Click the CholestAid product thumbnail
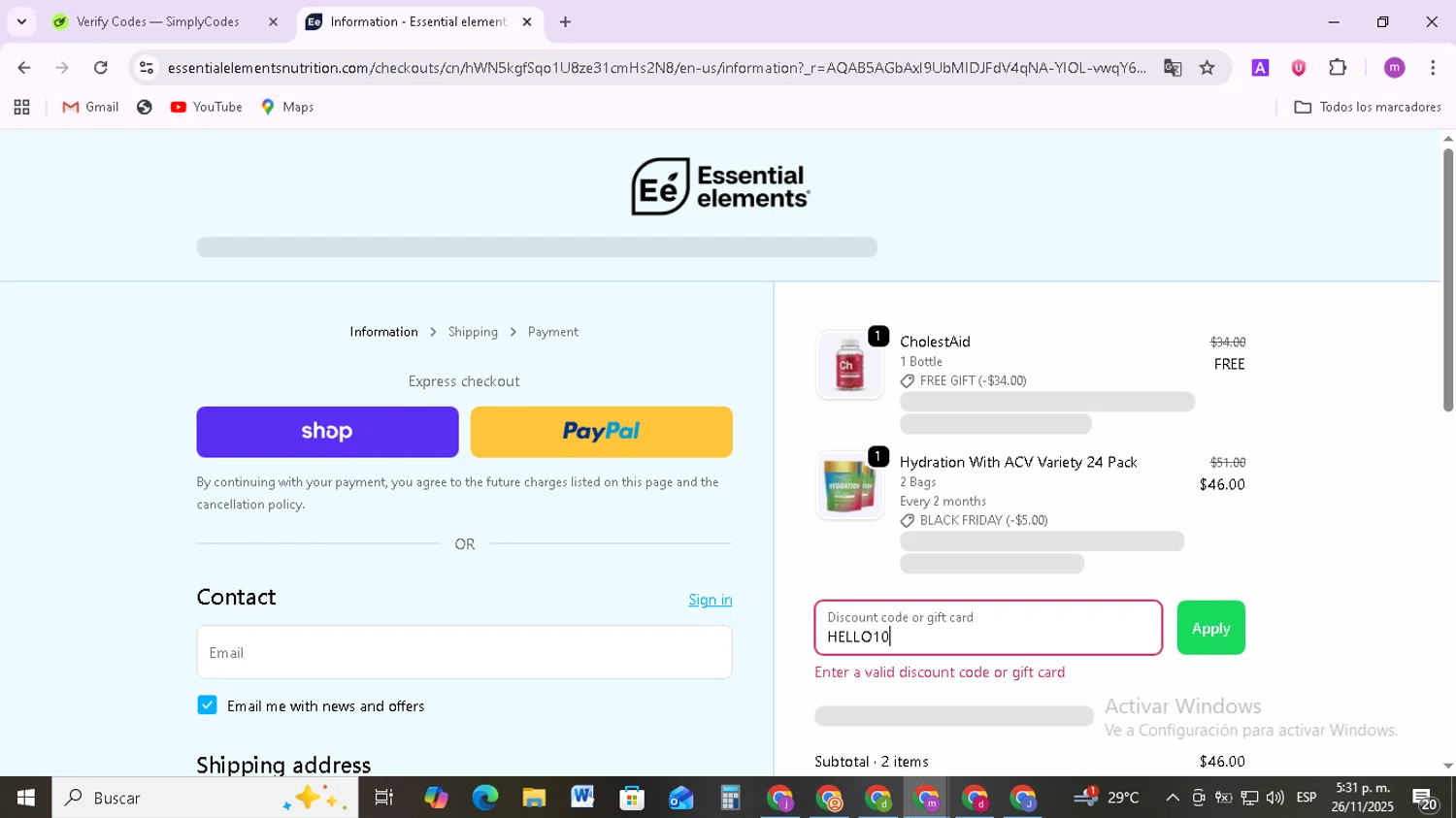This screenshot has width=1456, height=818. point(849,365)
